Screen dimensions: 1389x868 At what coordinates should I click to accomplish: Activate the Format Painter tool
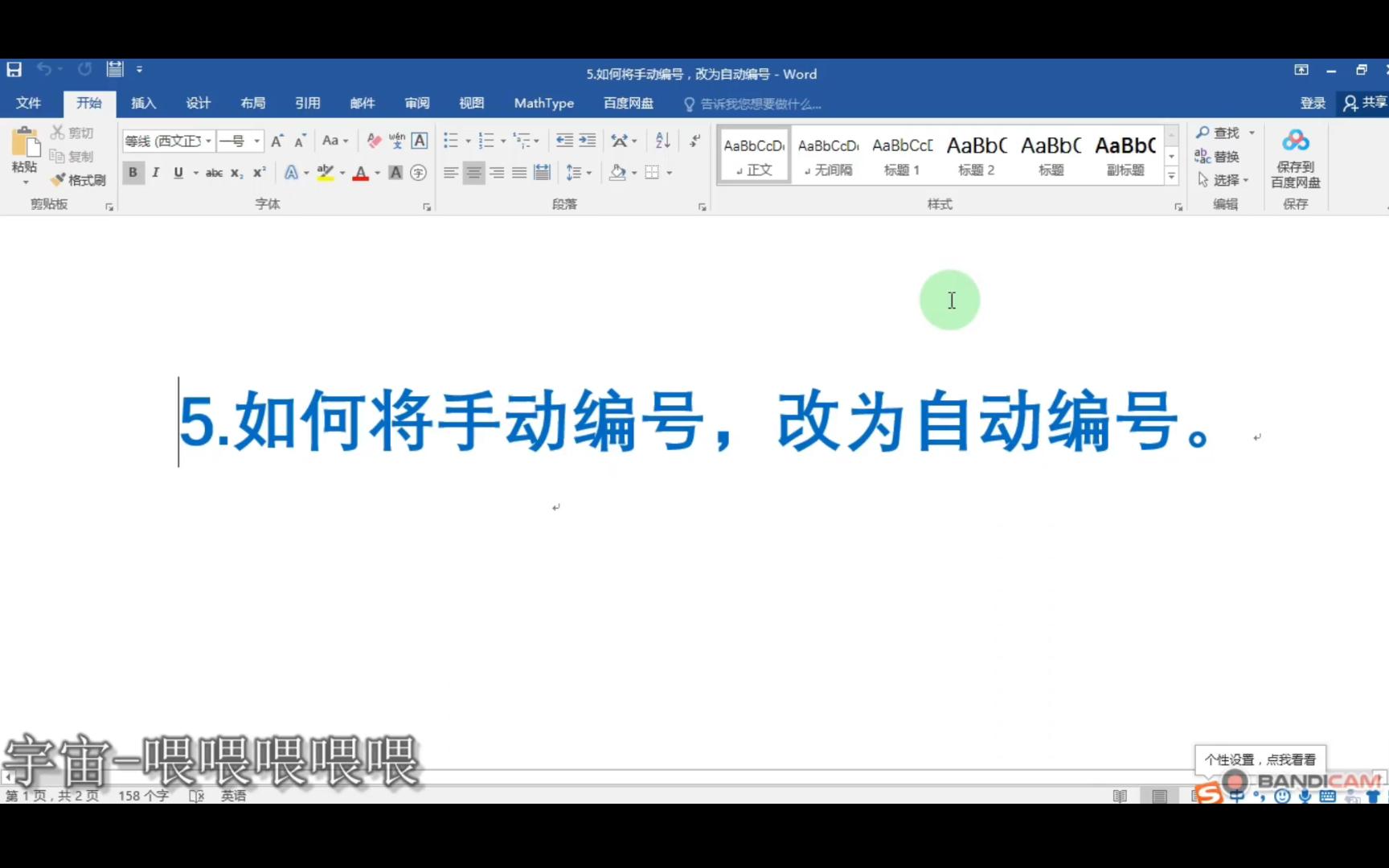coord(77,179)
